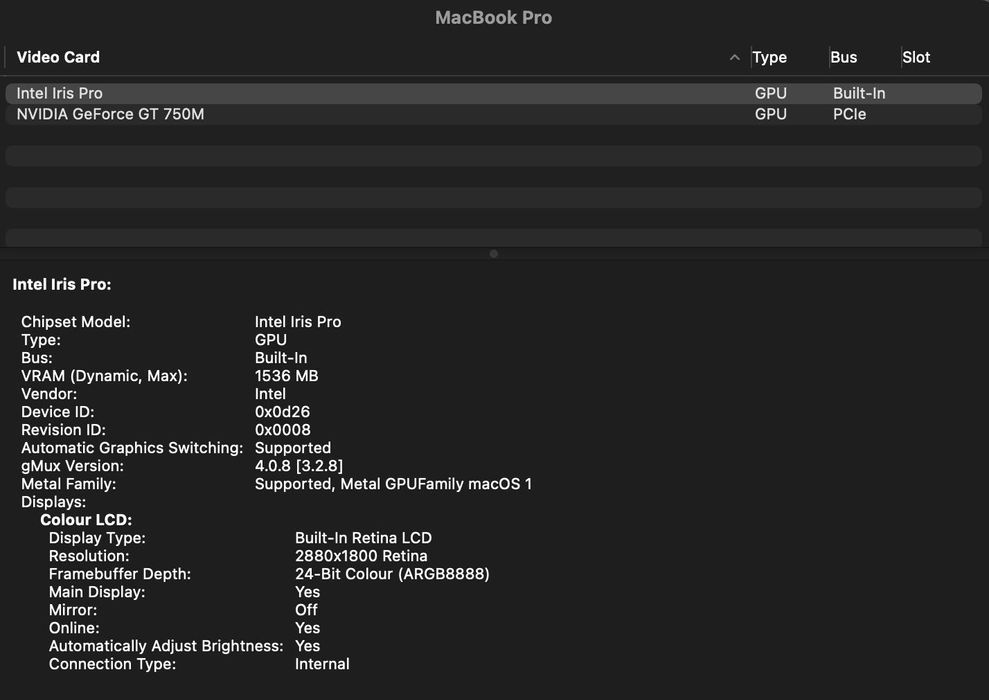Click the Supported value for graphics switching
This screenshot has width=989, height=700.
click(x=293, y=448)
